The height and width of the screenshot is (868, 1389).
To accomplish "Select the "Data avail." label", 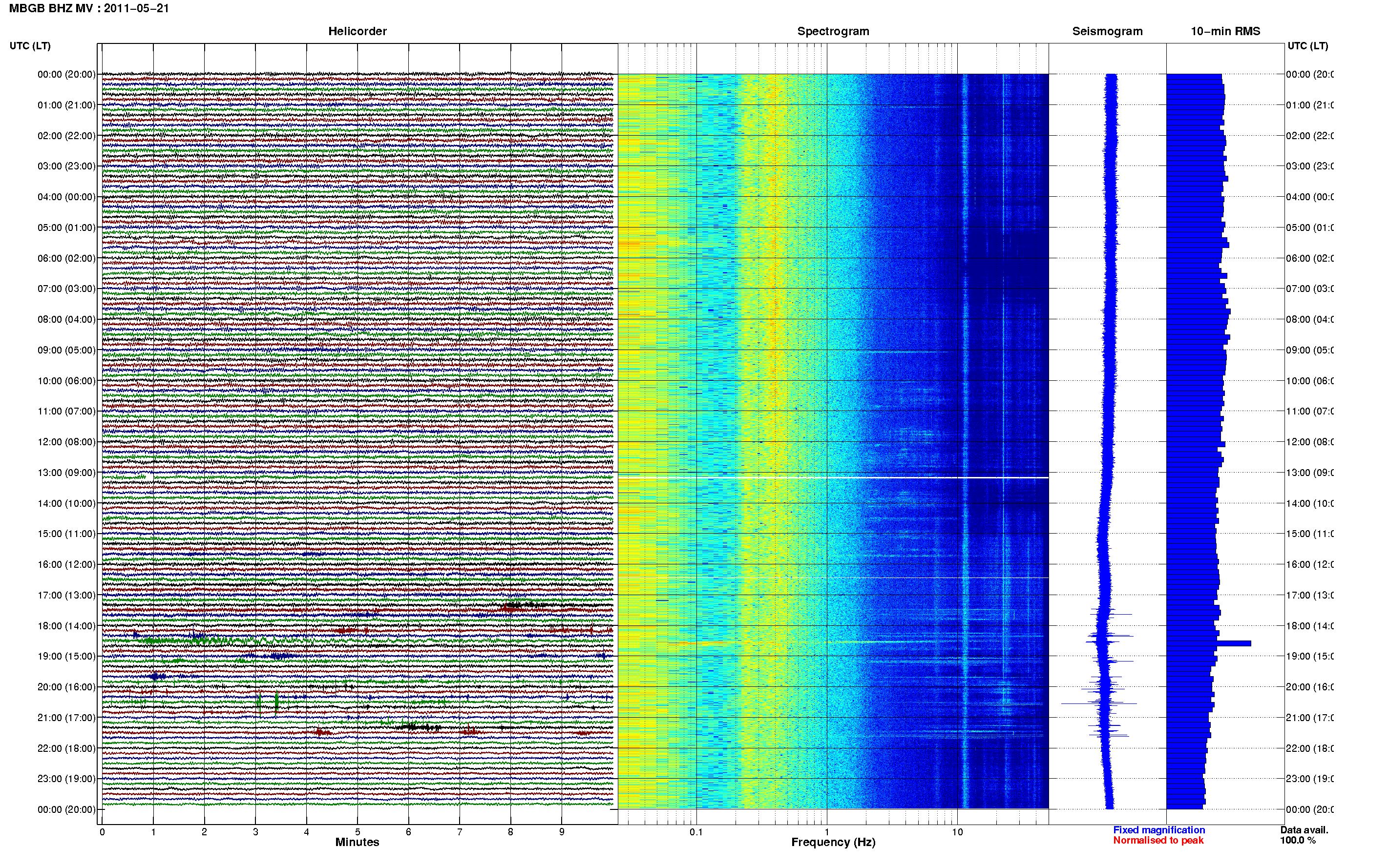I will (x=1304, y=830).
